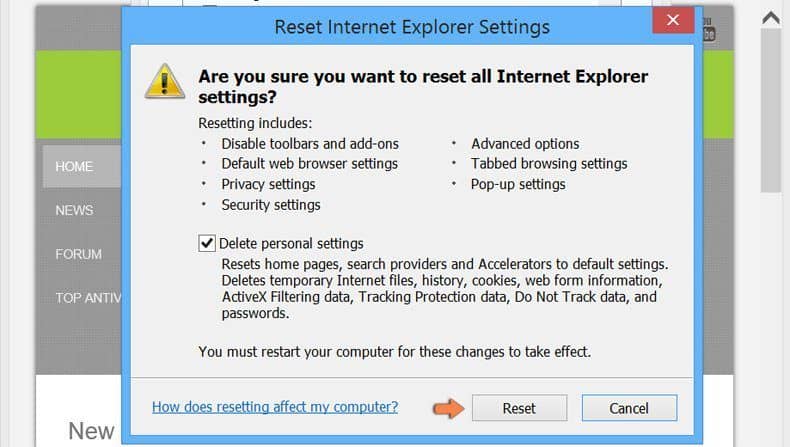Confirm with the Reset button
The height and width of the screenshot is (447, 790).
tap(519, 408)
